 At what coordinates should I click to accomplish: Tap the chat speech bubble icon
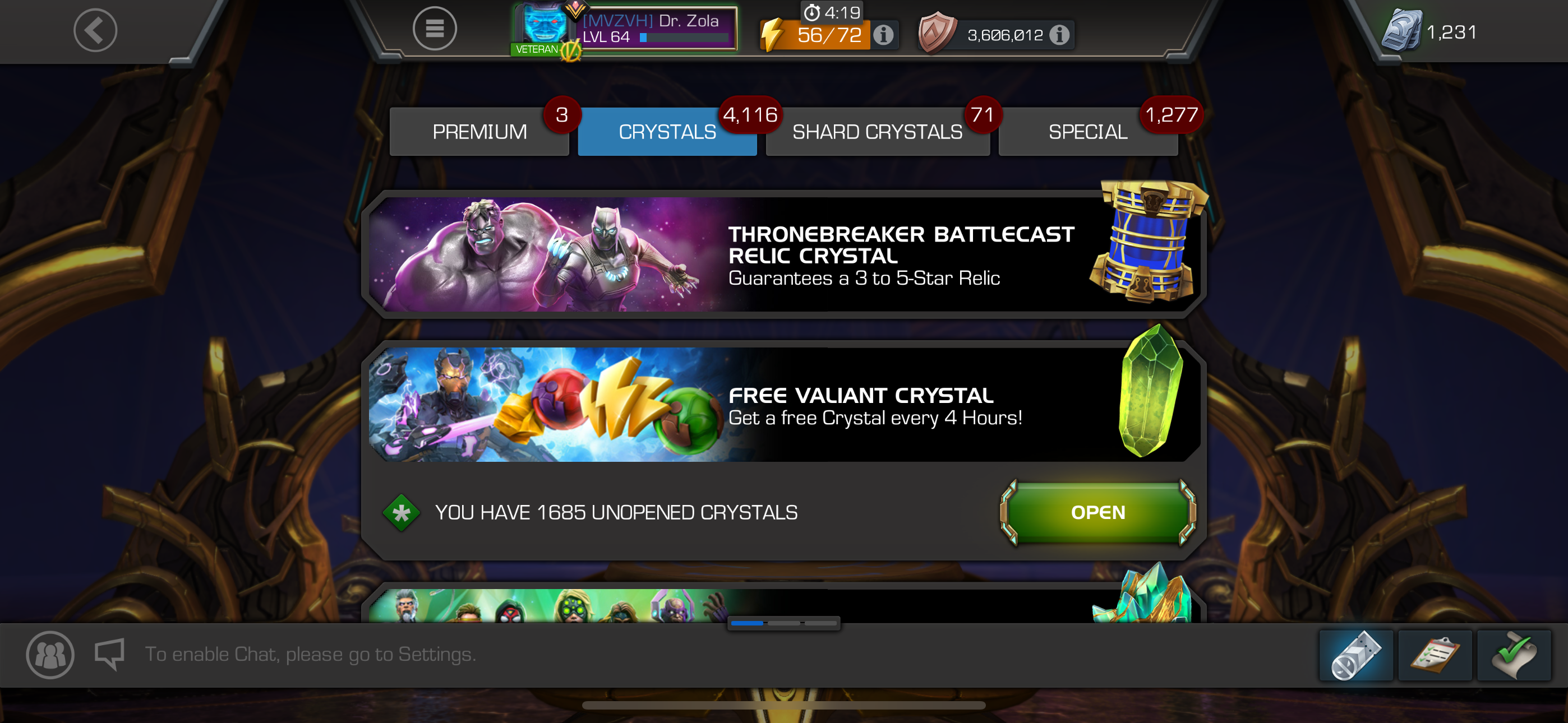coord(109,654)
